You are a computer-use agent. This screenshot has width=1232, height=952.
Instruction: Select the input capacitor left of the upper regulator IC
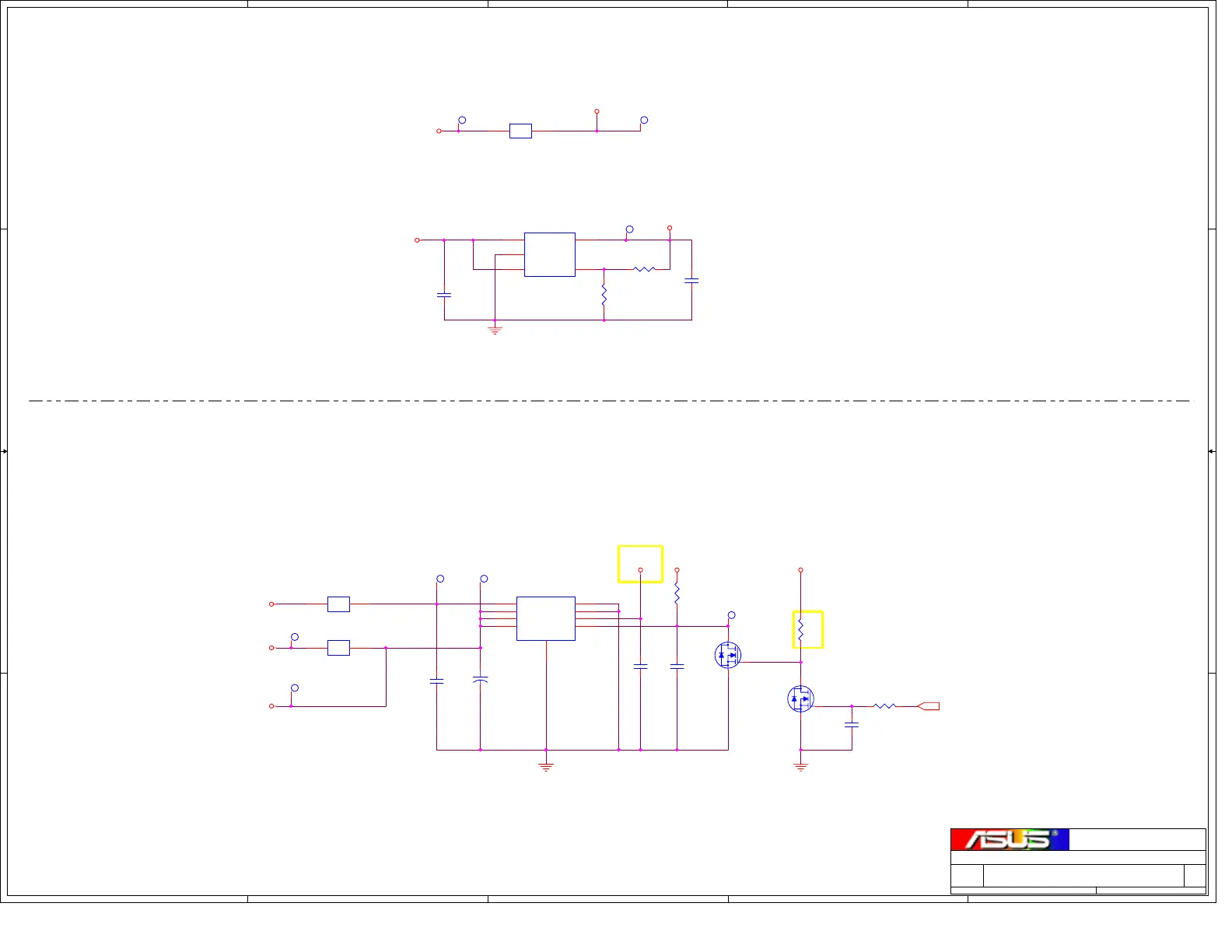(x=444, y=295)
